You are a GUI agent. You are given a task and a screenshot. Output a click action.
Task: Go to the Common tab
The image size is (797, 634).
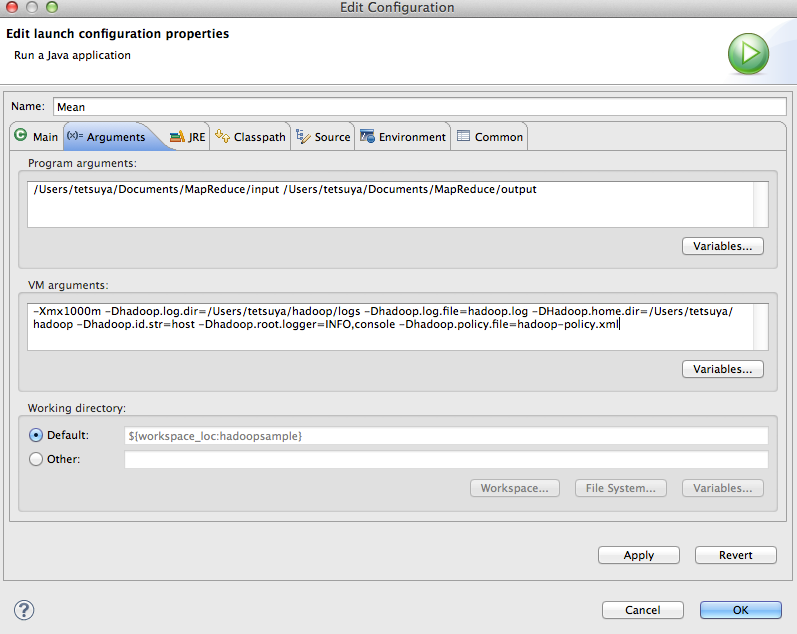coord(490,137)
